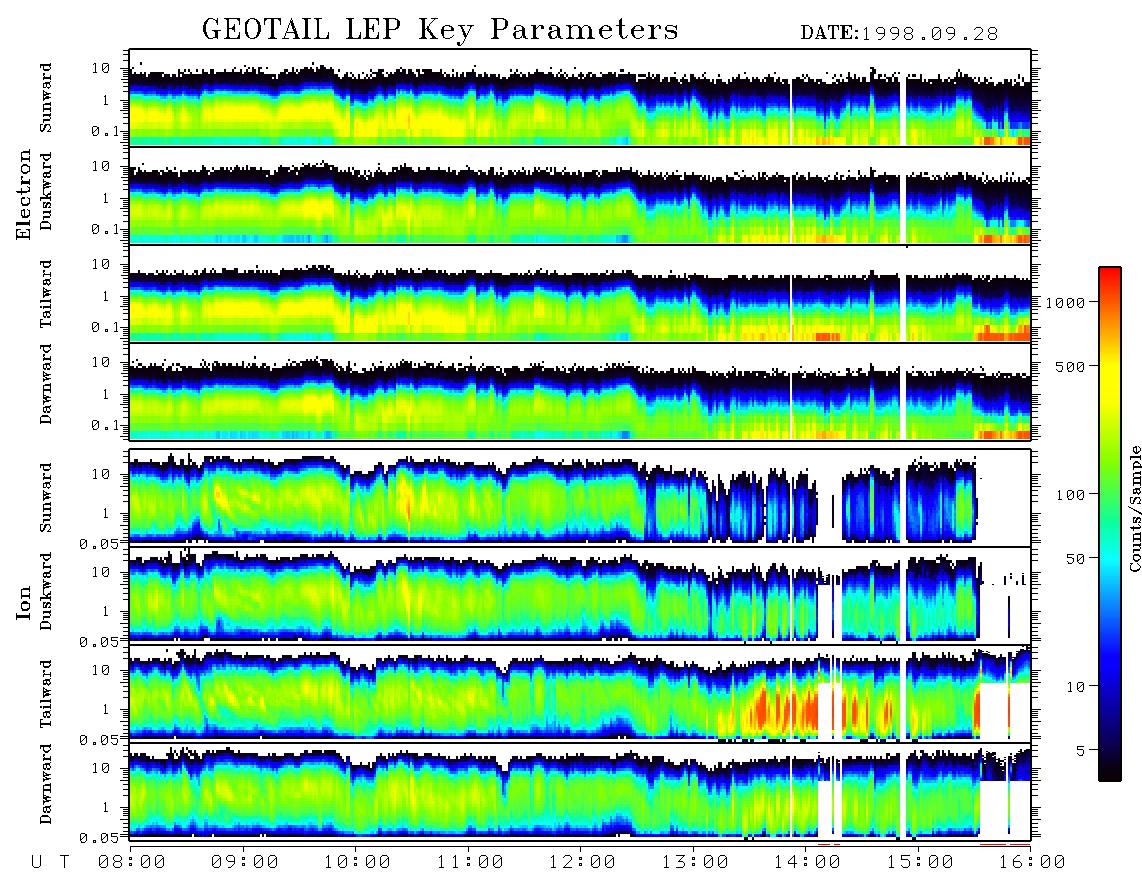Click the Electron Tailward spectrogram panel
Image resolution: width=1142 pixels, height=880 pixels.
tap(580, 294)
